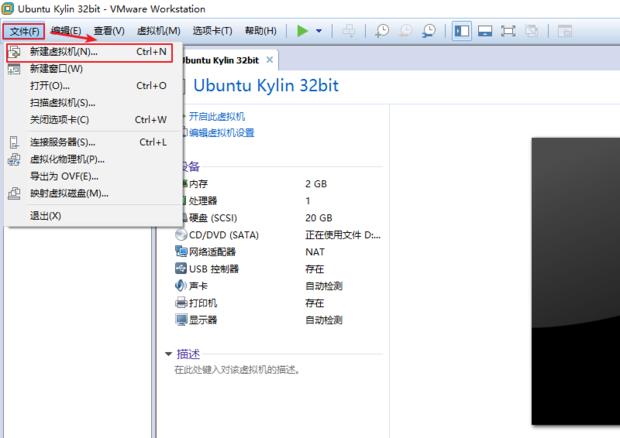Open the power options dropdown arrow

[x=319, y=31]
